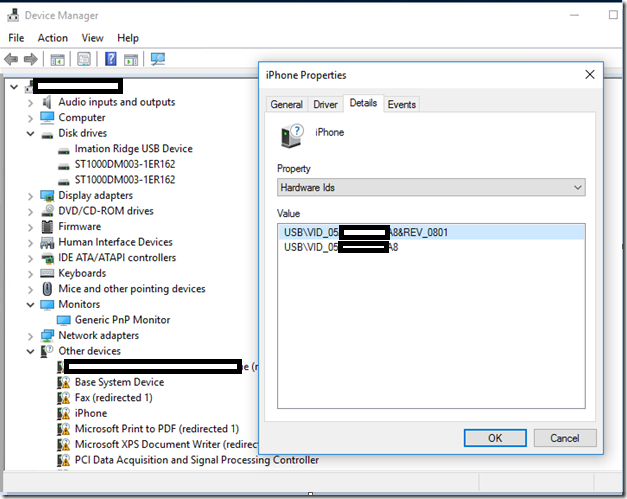Click the Generic PnP Monitor icon
The width and height of the screenshot is (627, 499).
click(x=64, y=320)
